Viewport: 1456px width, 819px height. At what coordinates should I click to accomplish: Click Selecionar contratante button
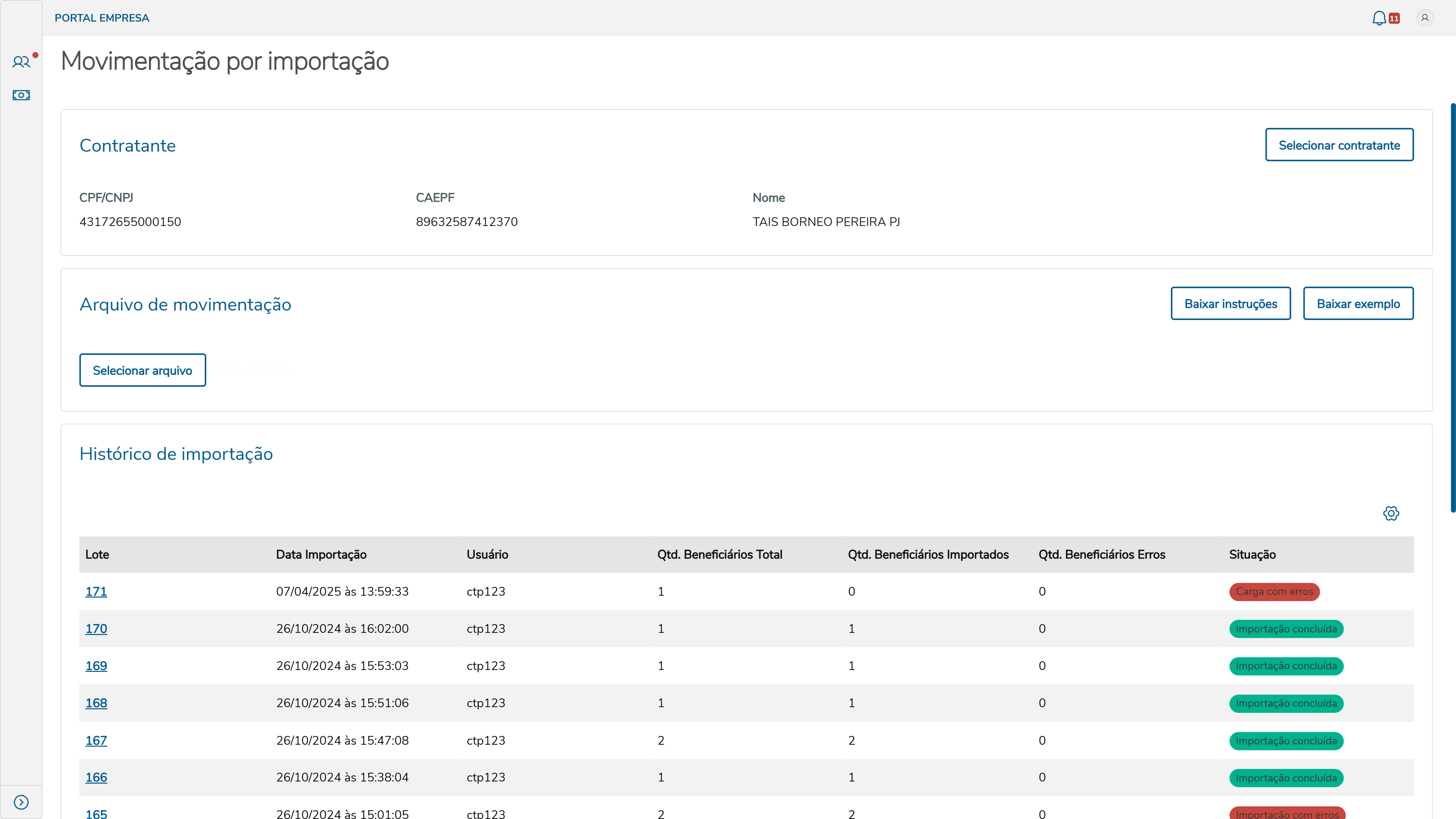click(1339, 145)
